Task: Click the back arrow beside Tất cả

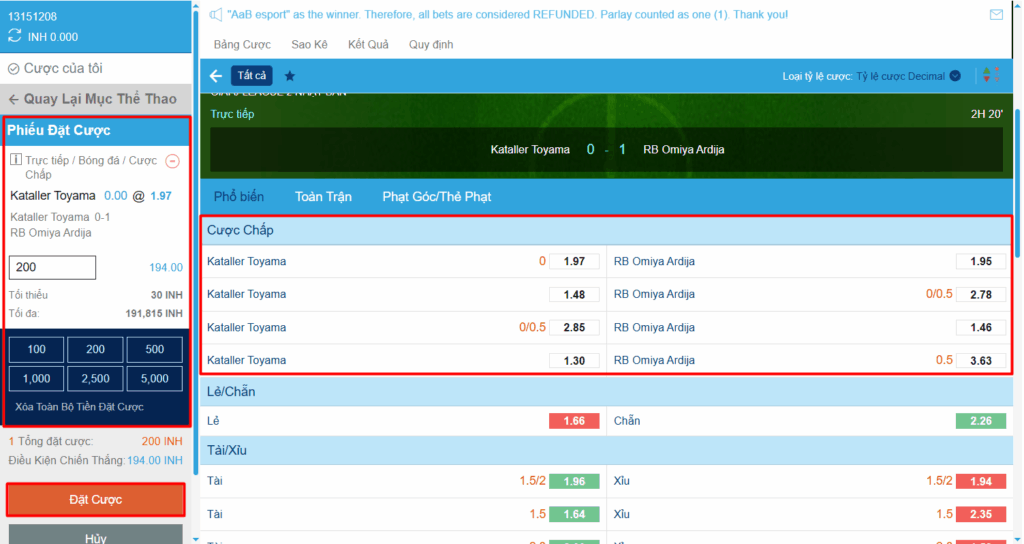Action: coord(216,76)
